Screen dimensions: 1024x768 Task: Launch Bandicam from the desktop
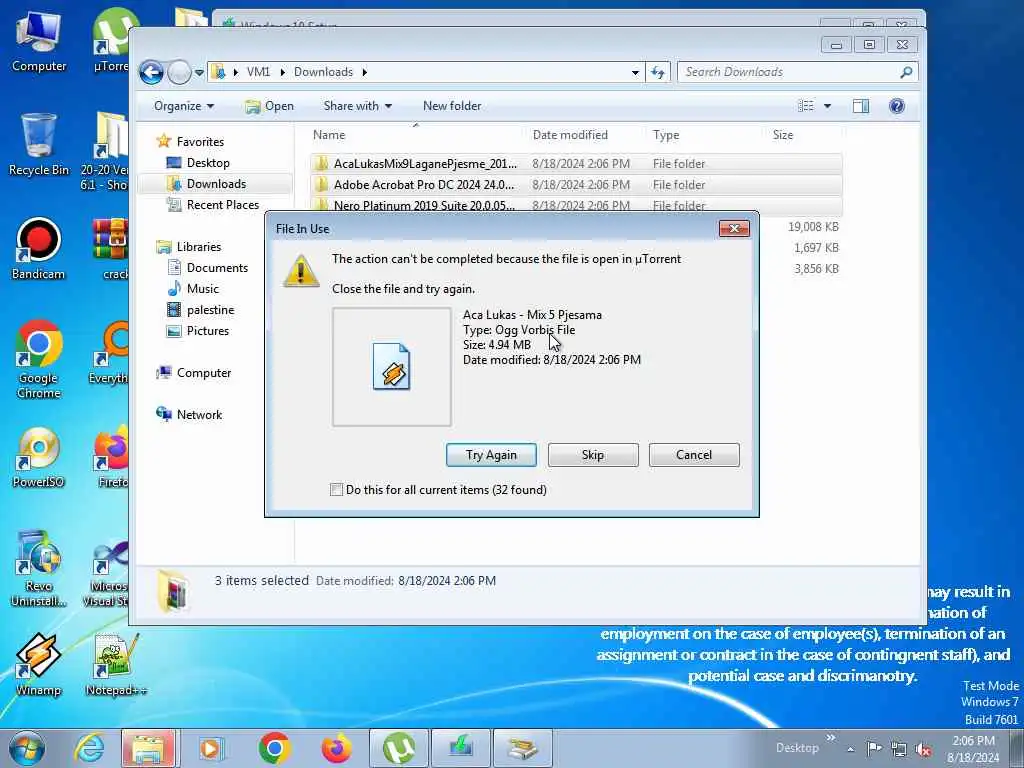(x=39, y=249)
